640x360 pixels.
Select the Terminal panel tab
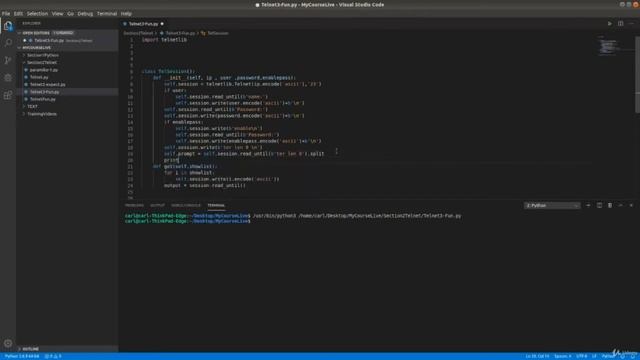click(216, 205)
